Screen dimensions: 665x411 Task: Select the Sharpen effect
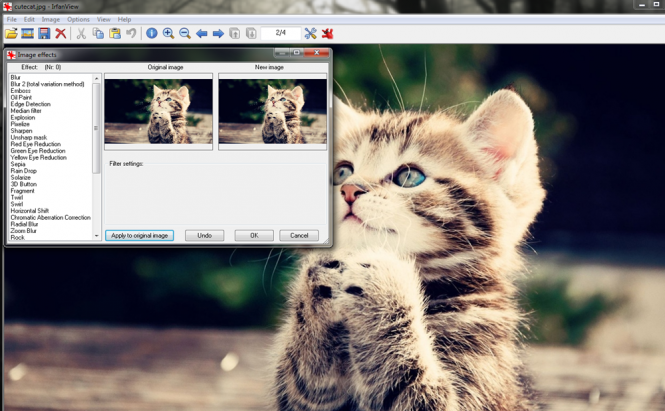click(21, 131)
